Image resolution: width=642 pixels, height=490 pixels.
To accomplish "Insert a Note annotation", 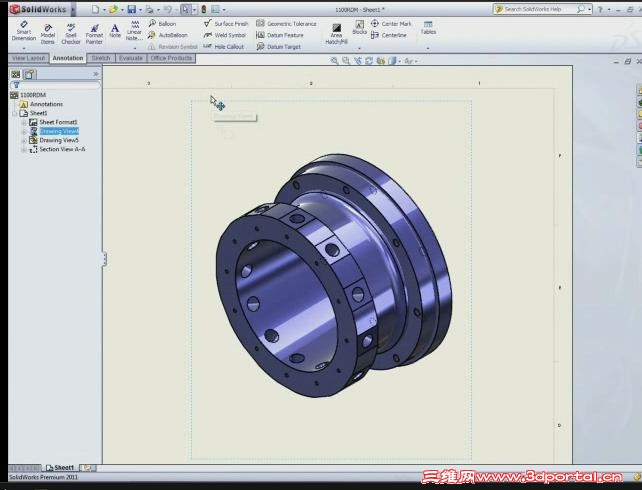I will pyautogui.click(x=115, y=31).
